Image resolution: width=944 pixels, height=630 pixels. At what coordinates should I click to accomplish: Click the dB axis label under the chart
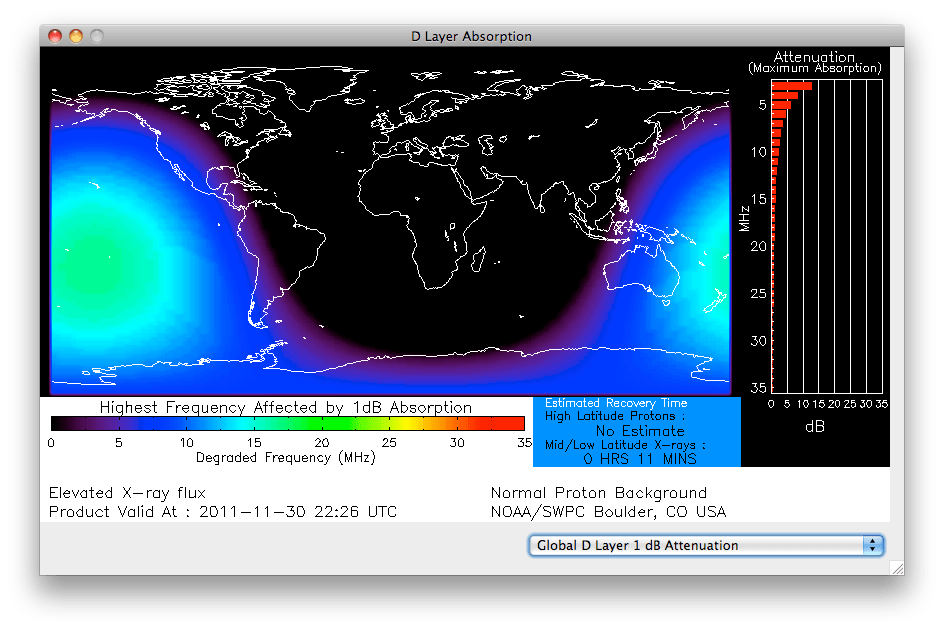click(x=817, y=424)
